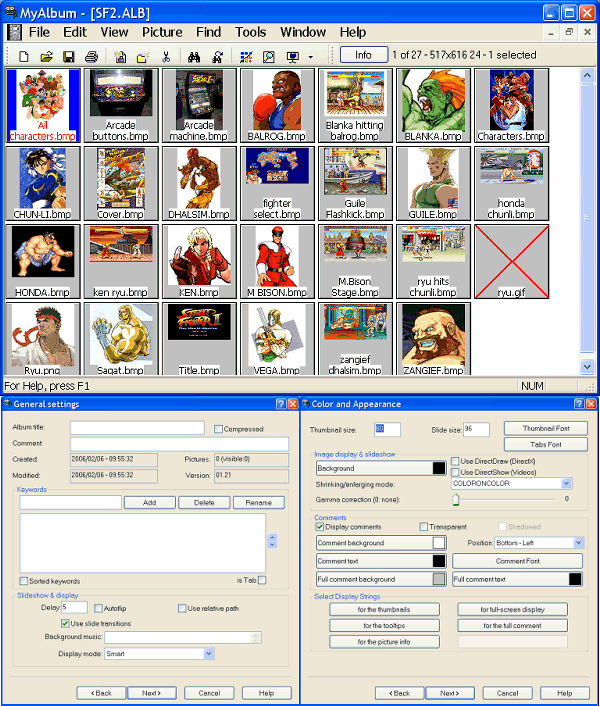Click the printer toolbar icon
Image resolution: width=600 pixels, height=706 pixels.
(91, 57)
